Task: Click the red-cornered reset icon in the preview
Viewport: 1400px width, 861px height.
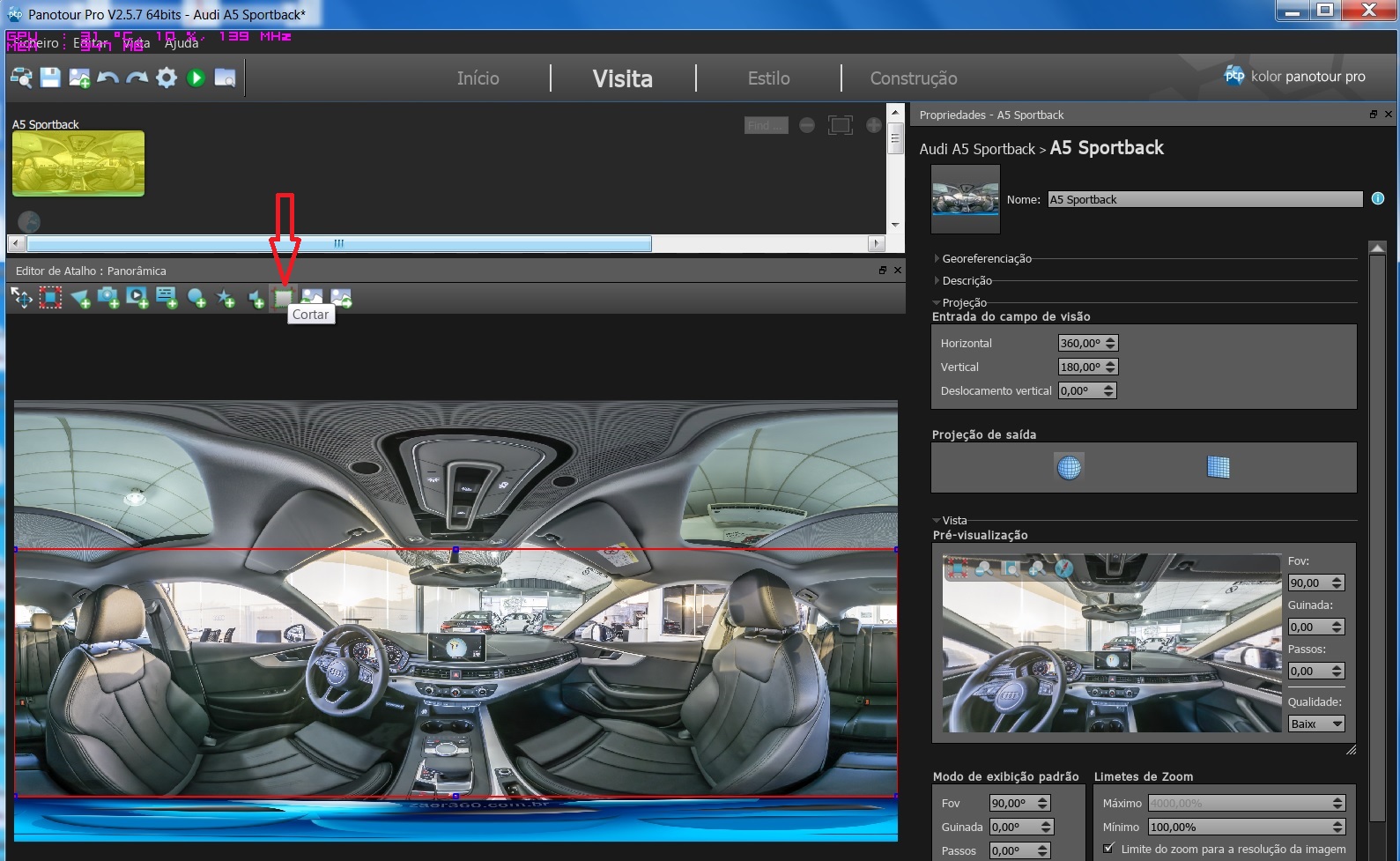Action: click(957, 568)
